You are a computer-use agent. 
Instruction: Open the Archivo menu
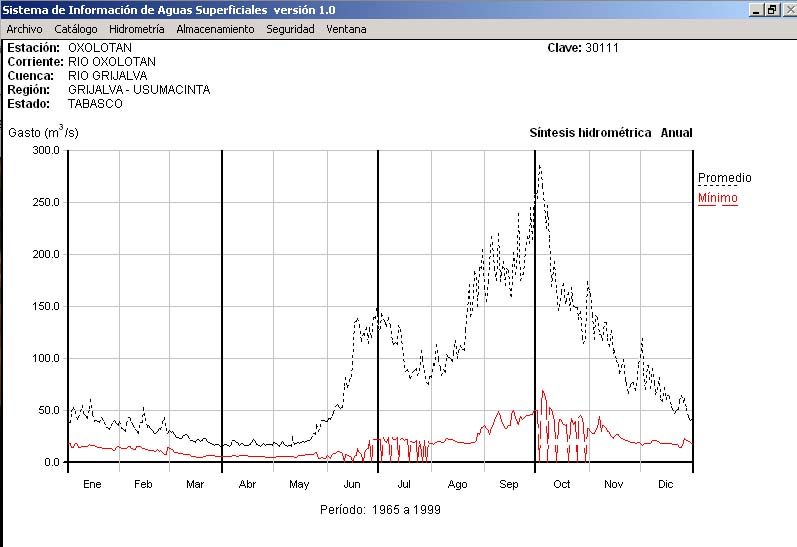coord(24,29)
